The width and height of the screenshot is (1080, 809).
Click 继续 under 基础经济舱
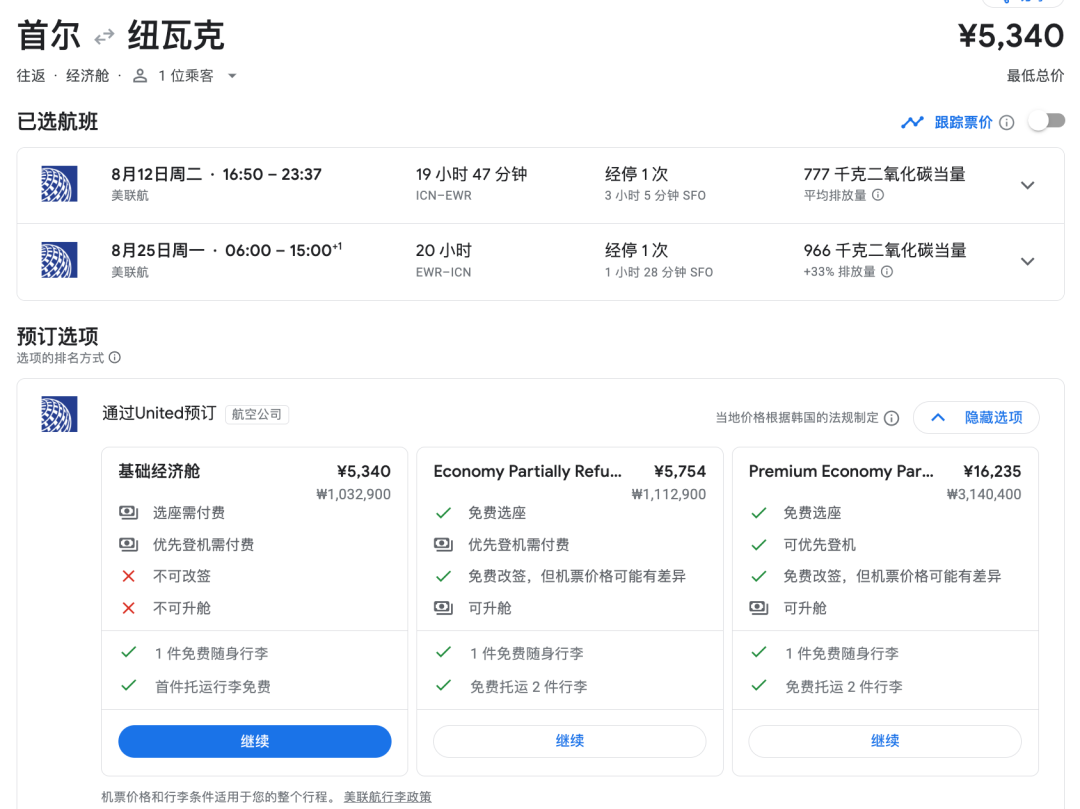255,741
